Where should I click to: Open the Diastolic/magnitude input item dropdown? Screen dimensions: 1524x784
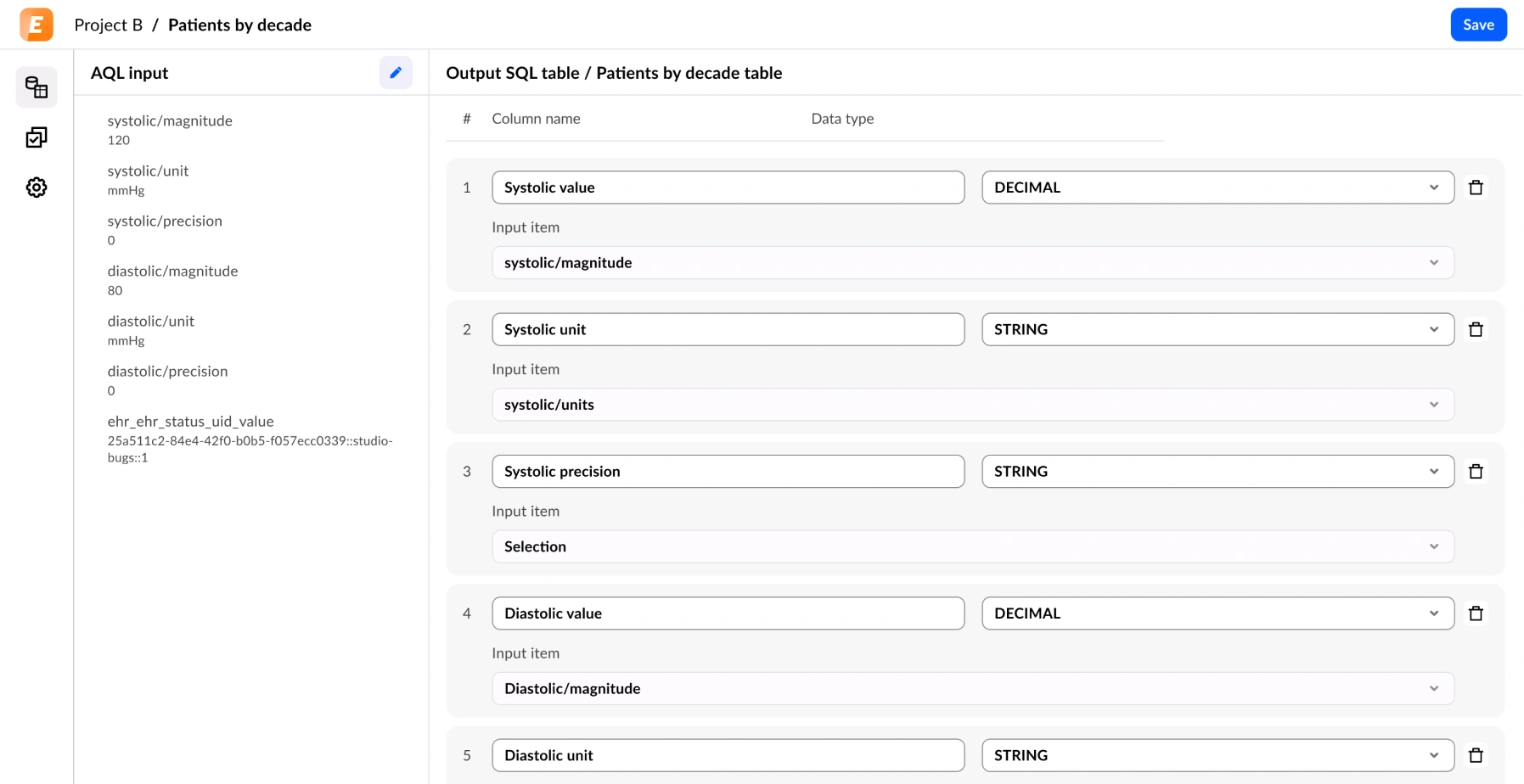point(972,689)
